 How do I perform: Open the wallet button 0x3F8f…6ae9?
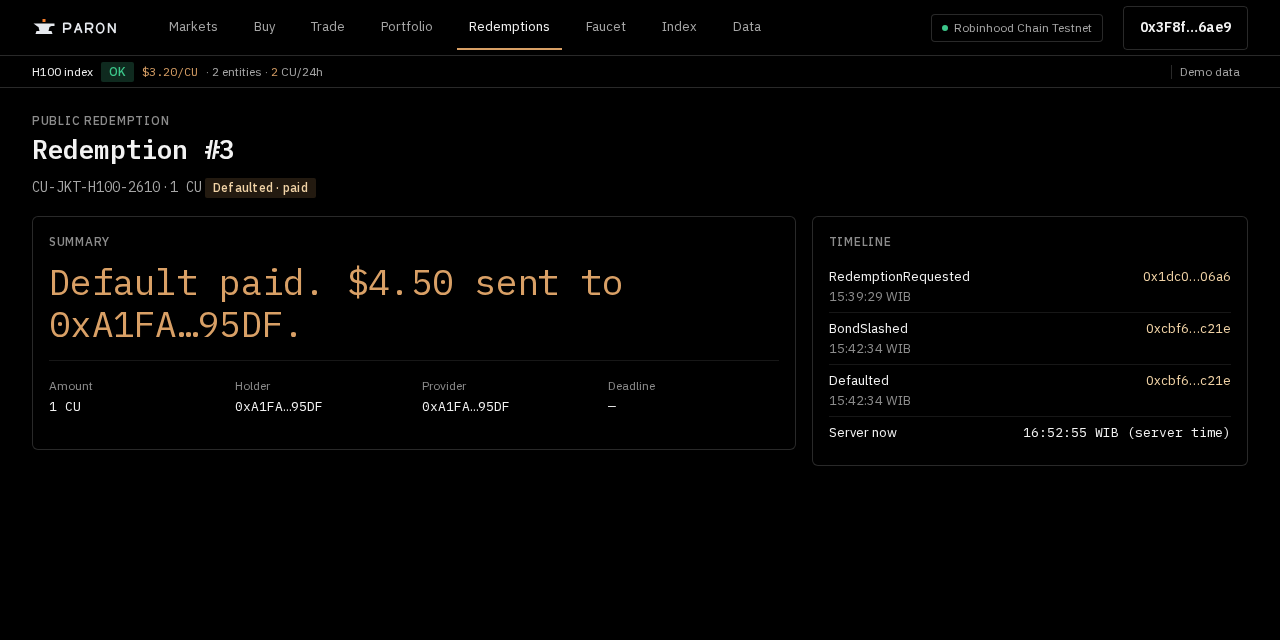pyautogui.click(x=1185, y=28)
